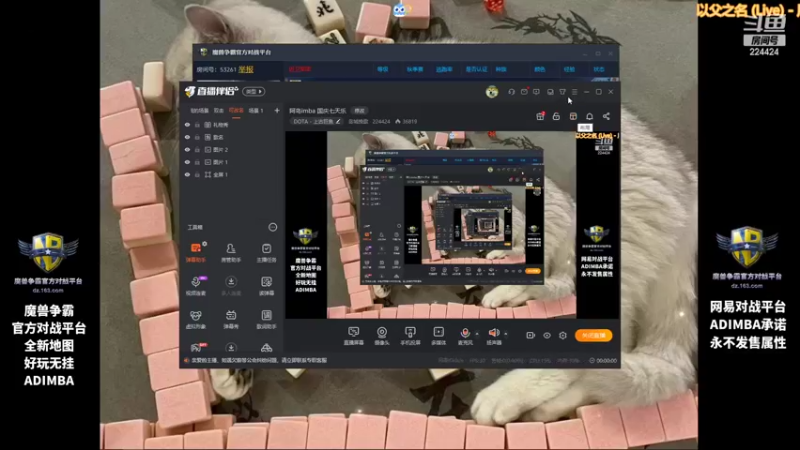This screenshot has height=450, width=800.
Task: Hide the first source layer via eye icon
Action: click(x=187, y=124)
